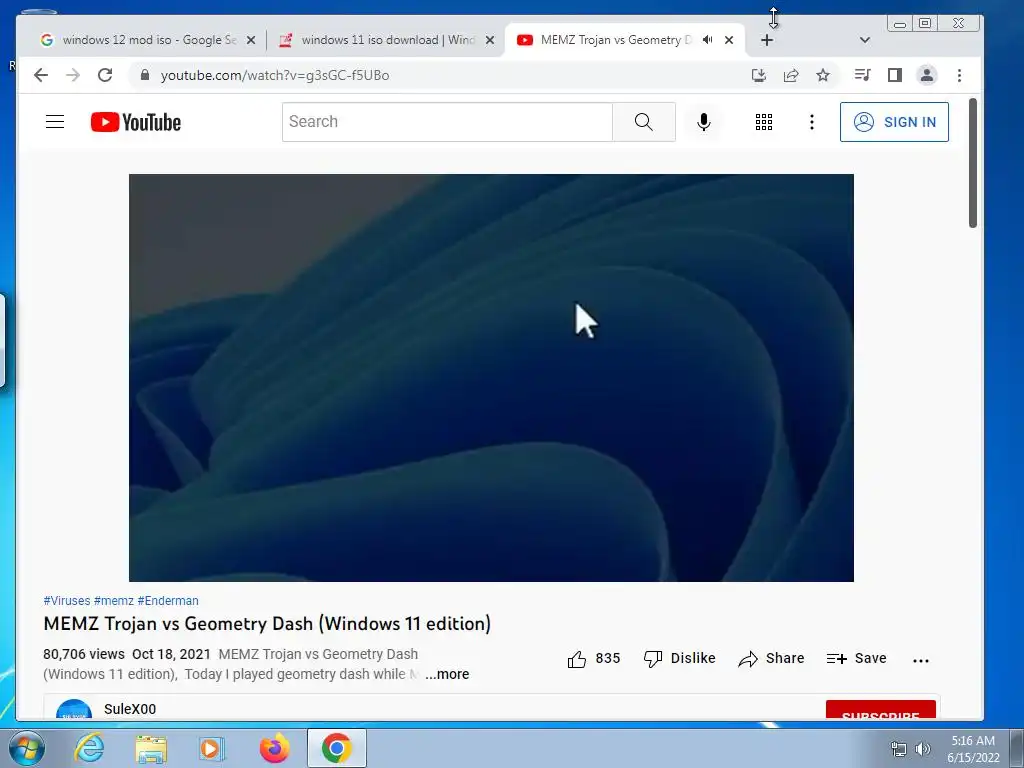Open system volume tray icon

pos(923,749)
